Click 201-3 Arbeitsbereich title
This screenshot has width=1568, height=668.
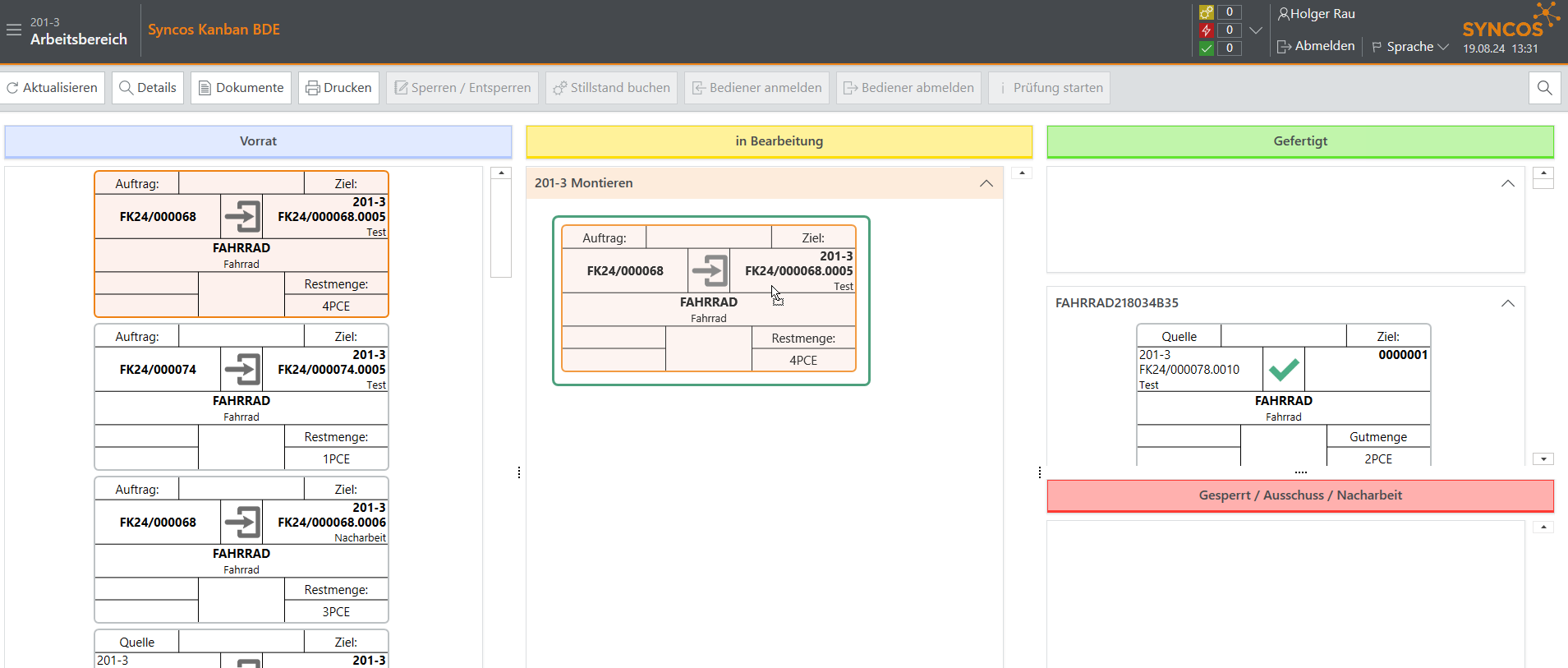pyautogui.click(x=79, y=31)
